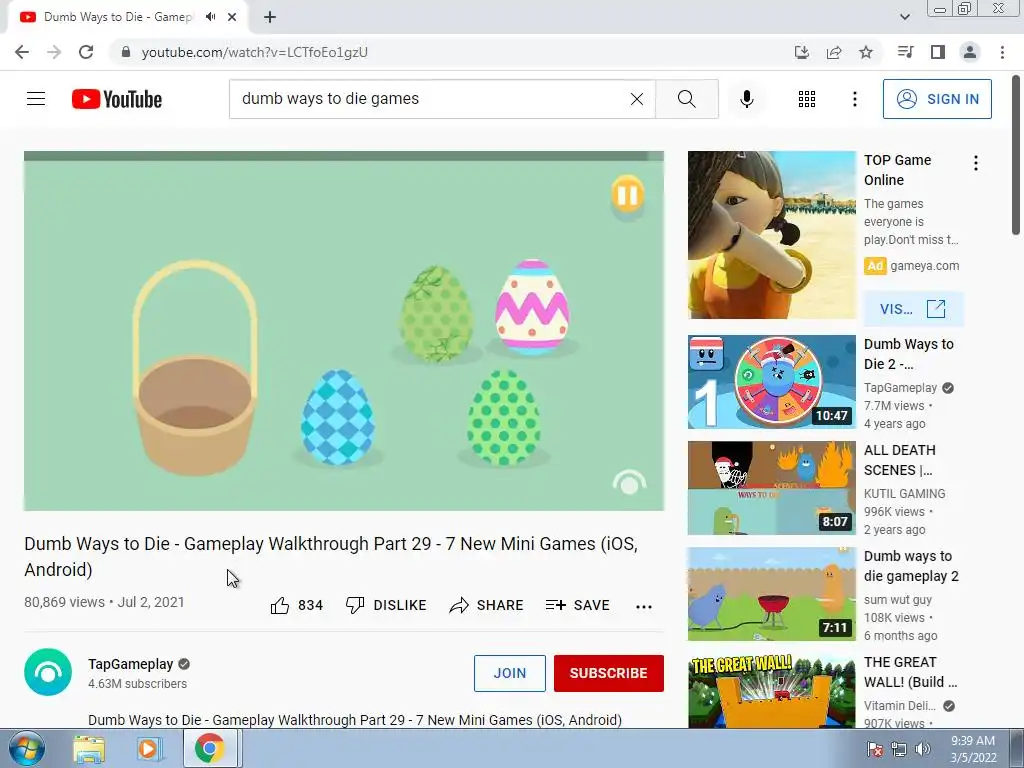Open the TOP Game Online ad thumbnail
The height and width of the screenshot is (768, 1024).
[x=771, y=235]
